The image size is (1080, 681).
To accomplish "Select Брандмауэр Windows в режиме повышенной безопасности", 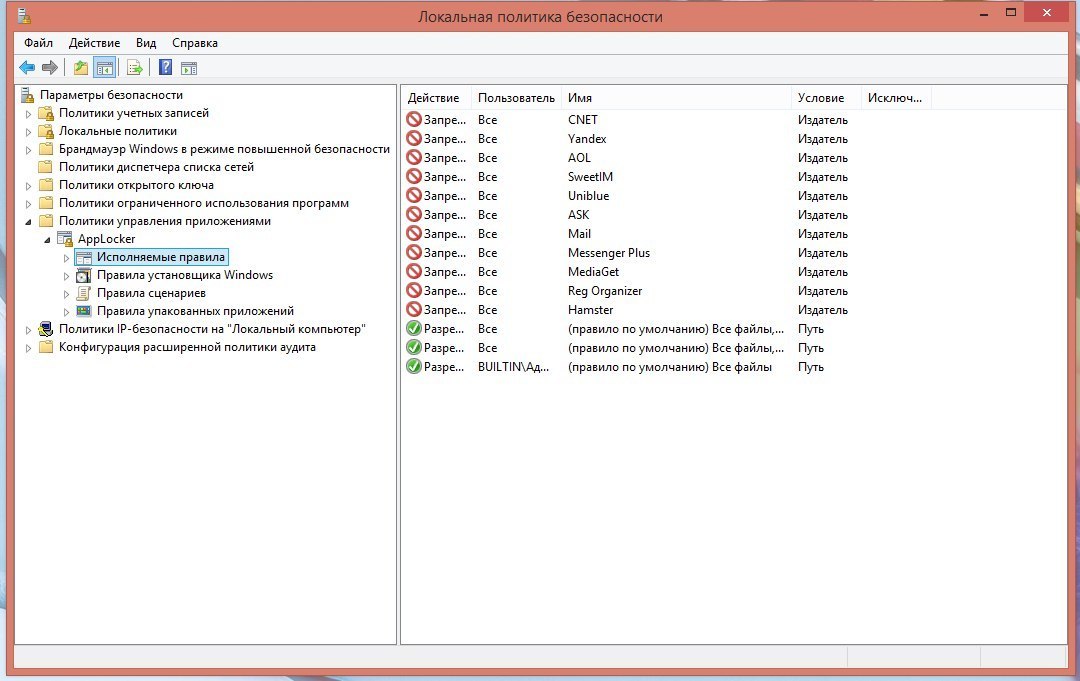I will pos(224,149).
